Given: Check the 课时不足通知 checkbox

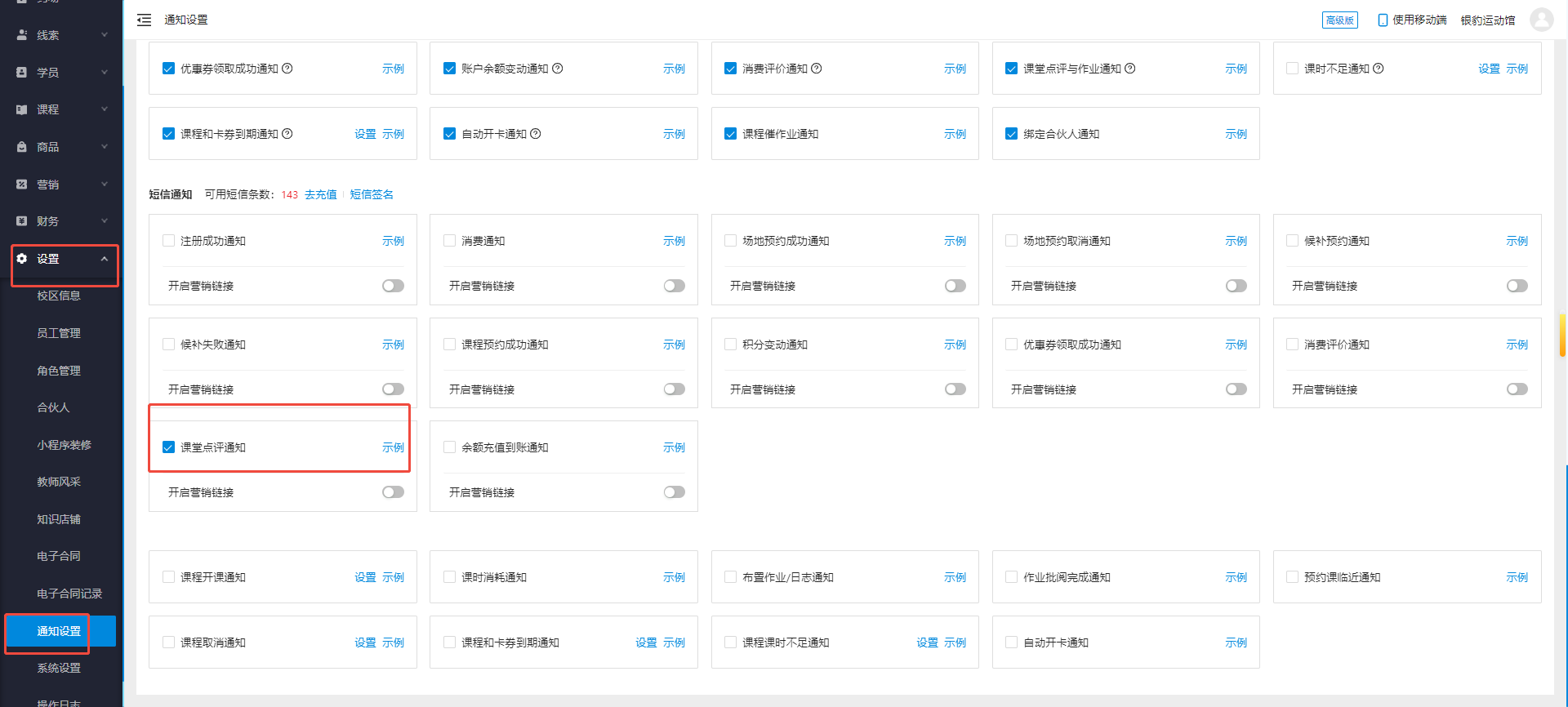Looking at the screenshot, I should pos(1292,69).
